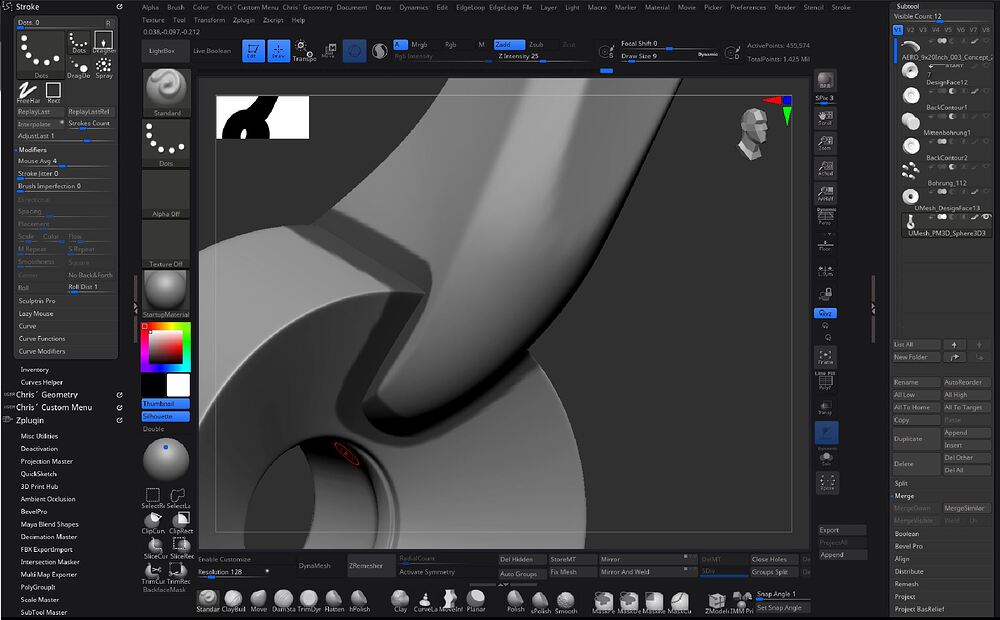
Task: Expand the Sculptris Pro section
Action: 37,301
